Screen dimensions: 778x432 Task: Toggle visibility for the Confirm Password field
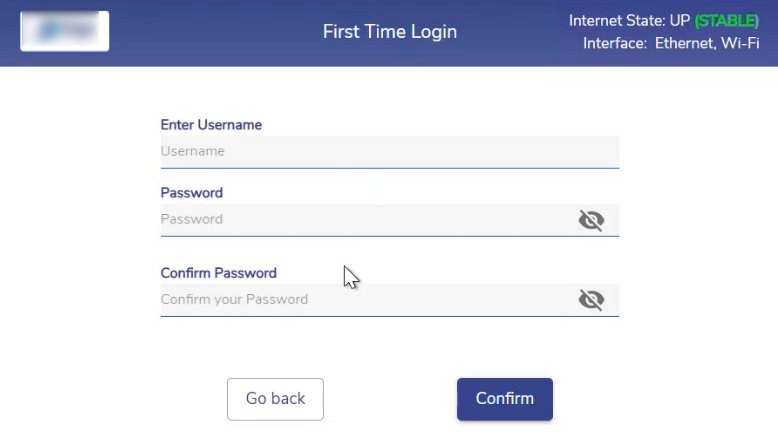(591, 299)
